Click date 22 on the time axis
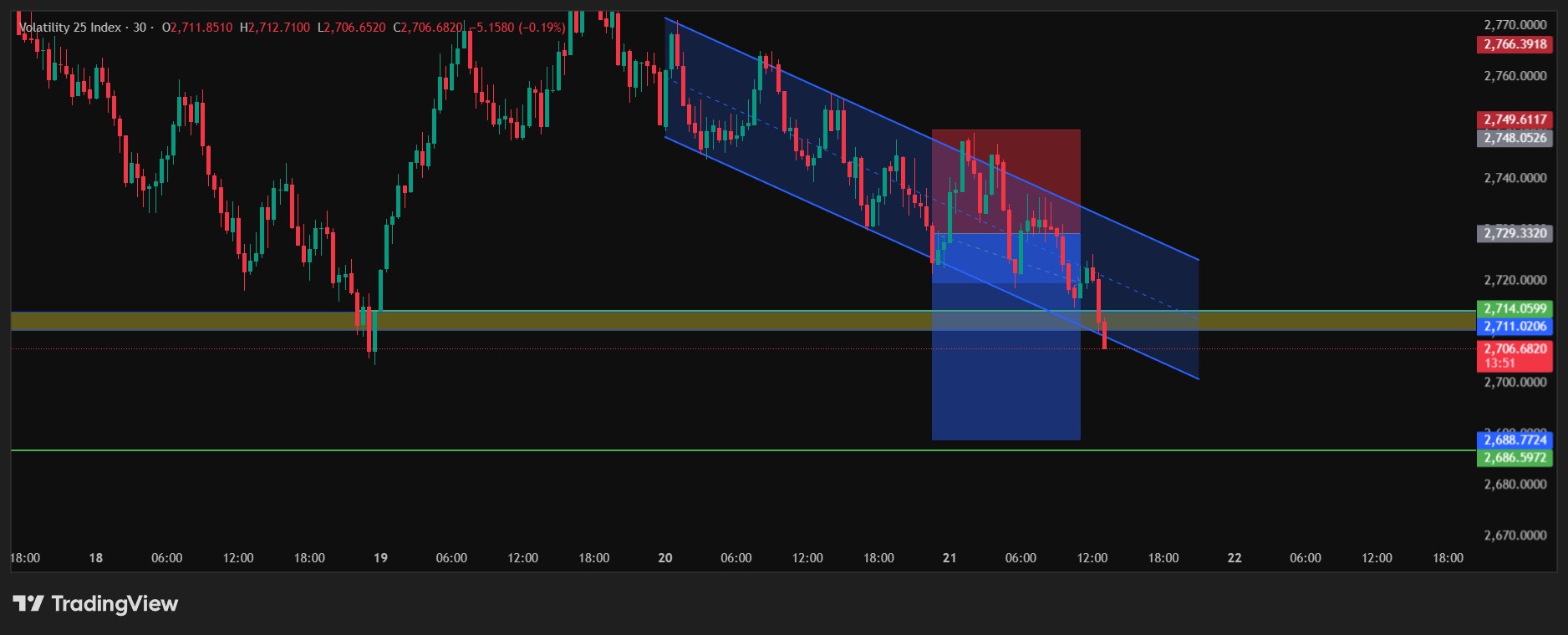Image resolution: width=1568 pixels, height=635 pixels. (1235, 558)
